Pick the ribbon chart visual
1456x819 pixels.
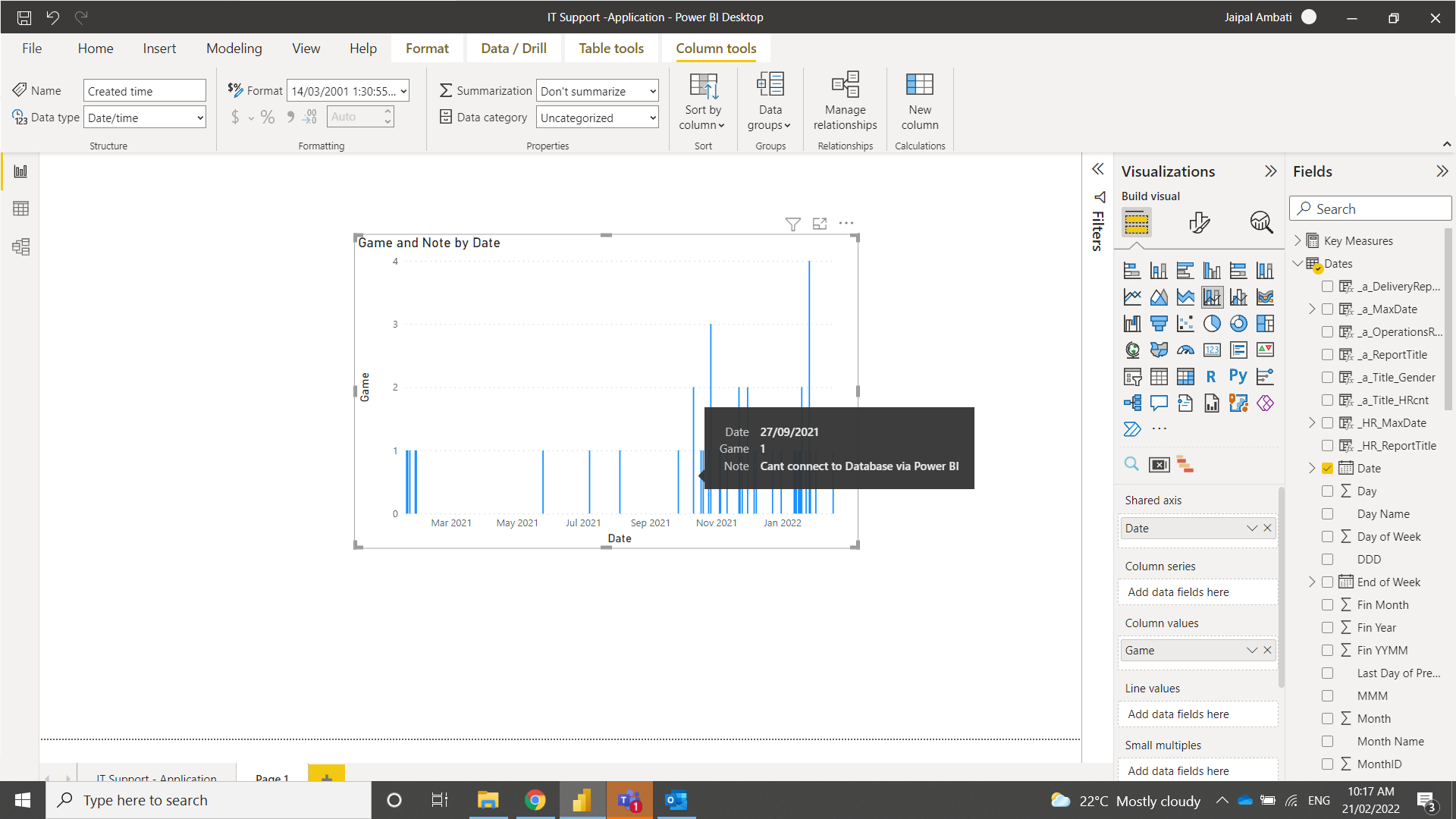(1265, 297)
